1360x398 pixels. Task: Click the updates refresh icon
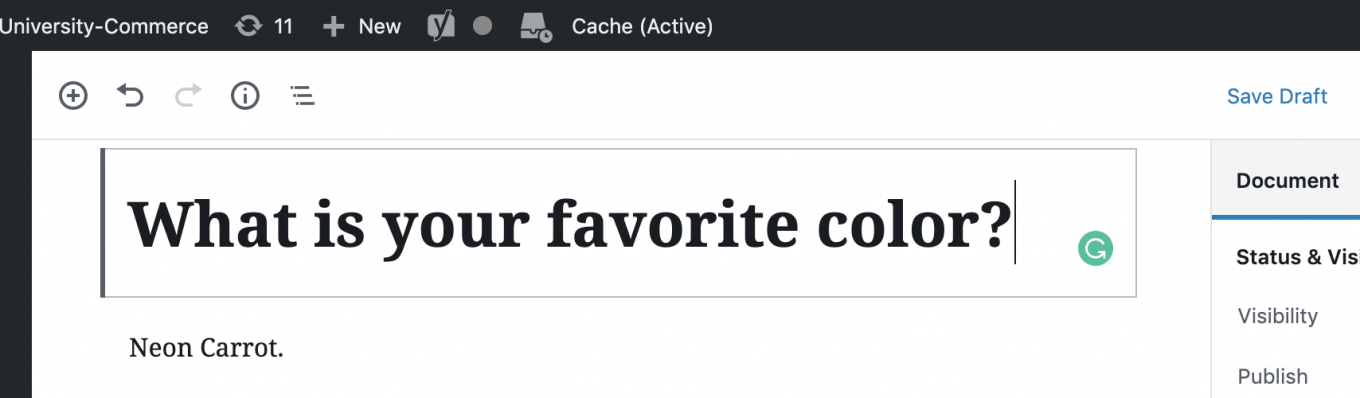pos(247,26)
